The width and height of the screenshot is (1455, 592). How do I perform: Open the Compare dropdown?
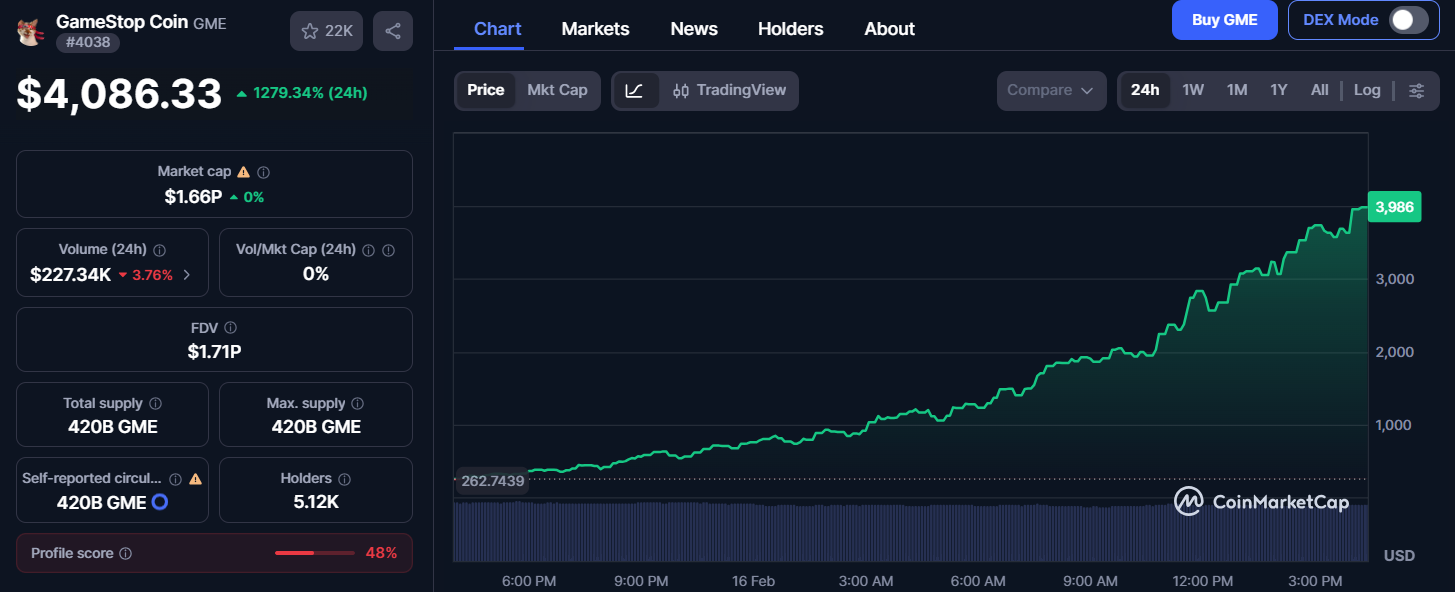tap(1051, 90)
